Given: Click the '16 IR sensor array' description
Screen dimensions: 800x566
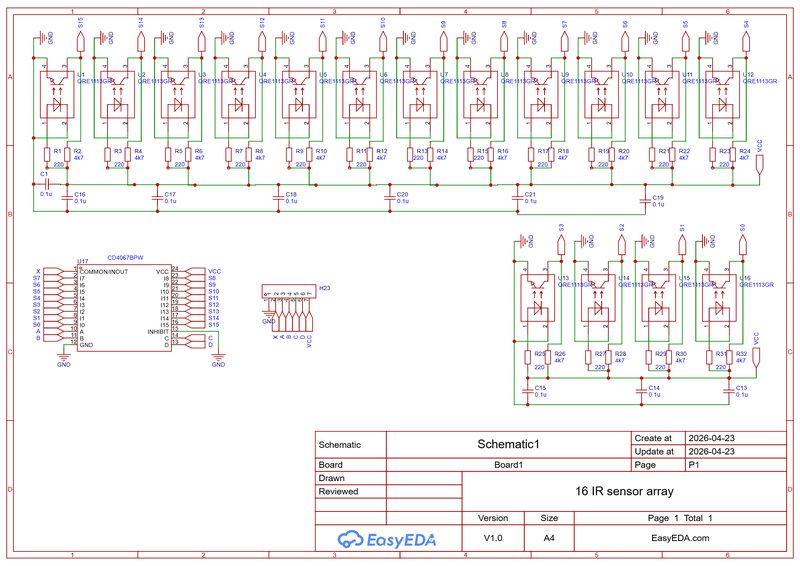Looking at the screenshot, I should (624, 491).
